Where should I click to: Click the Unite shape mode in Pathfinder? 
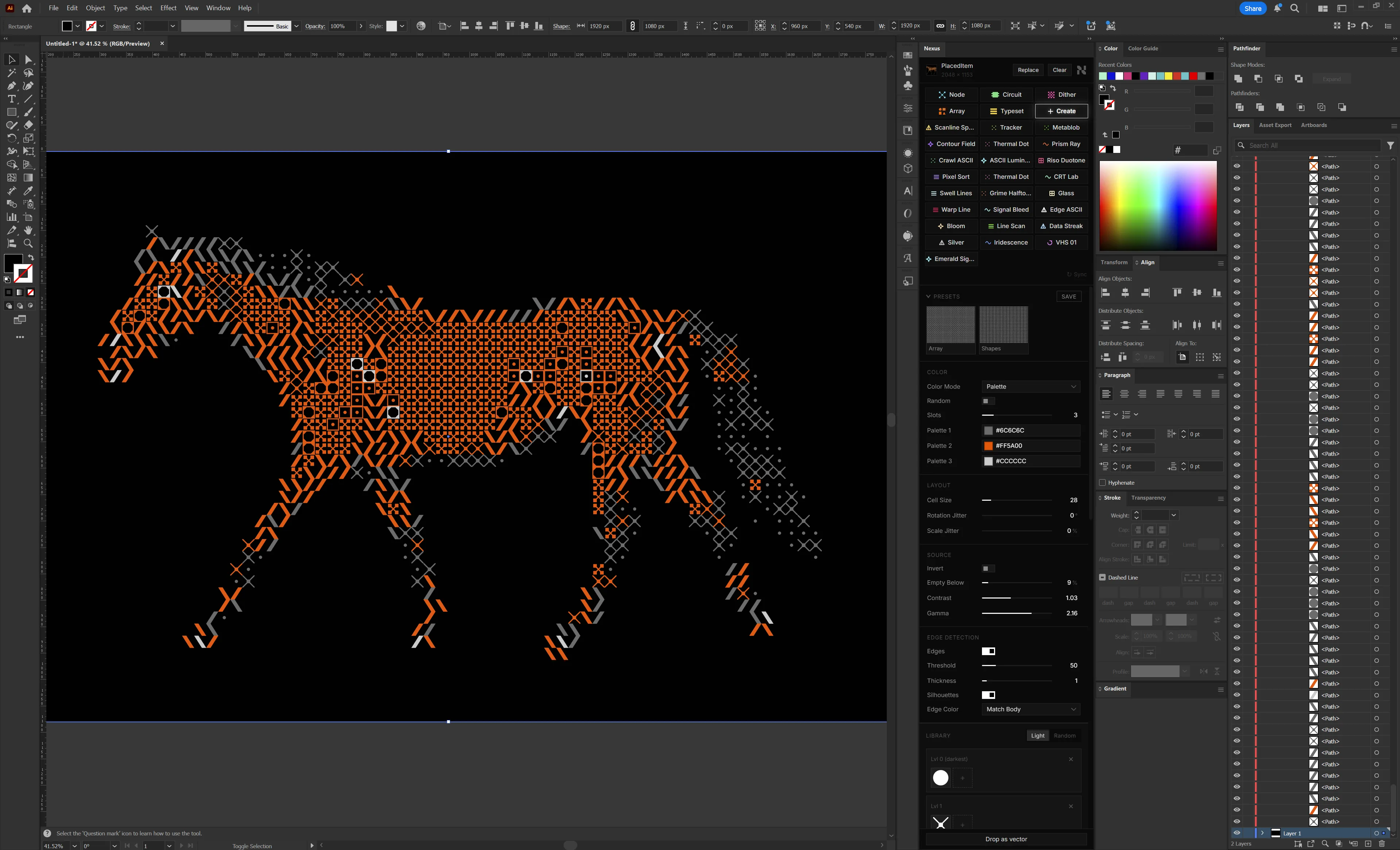1238,78
